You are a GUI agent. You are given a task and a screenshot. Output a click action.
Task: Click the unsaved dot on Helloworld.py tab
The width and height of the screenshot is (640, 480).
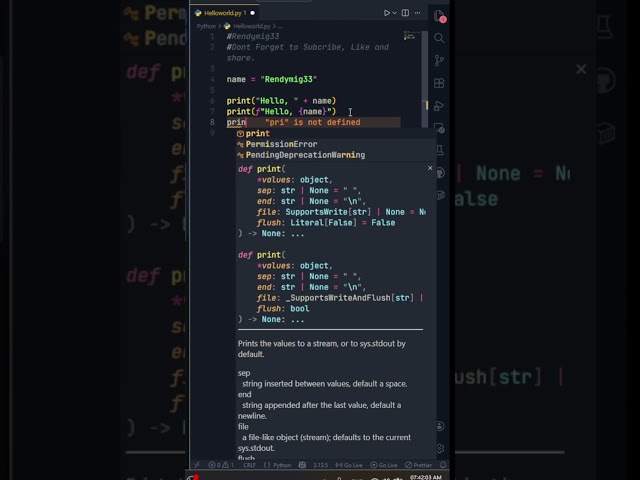[x=252, y=13]
